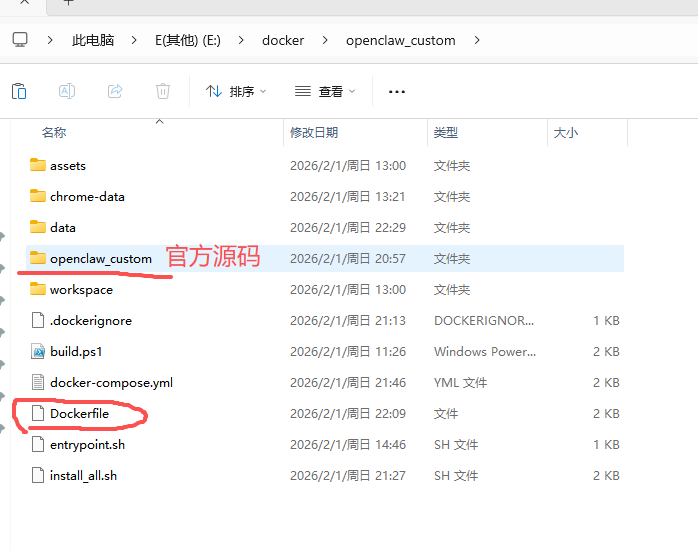Image resolution: width=698 pixels, height=550 pixels.
Task: Sort by 修改日期 column header
Action: pyautogui.click(x=314, y=133)
